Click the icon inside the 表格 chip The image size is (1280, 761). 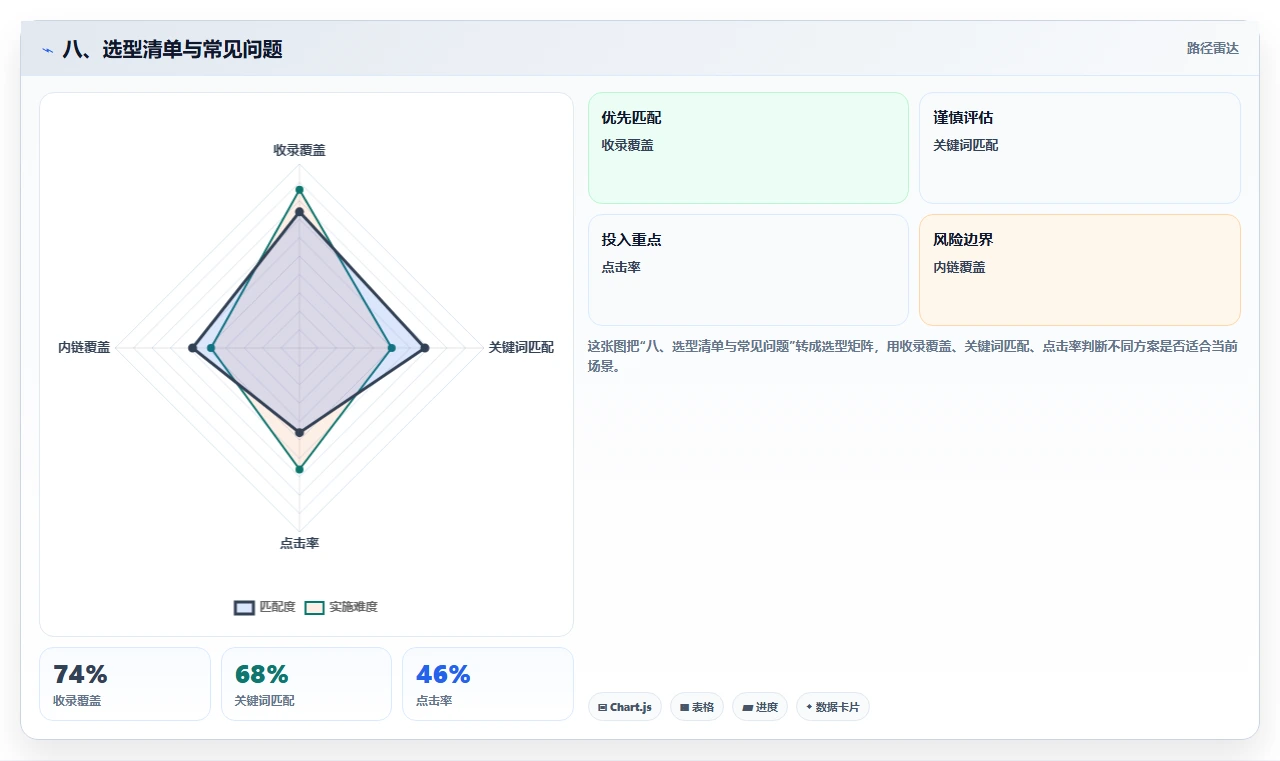(684, 707)
